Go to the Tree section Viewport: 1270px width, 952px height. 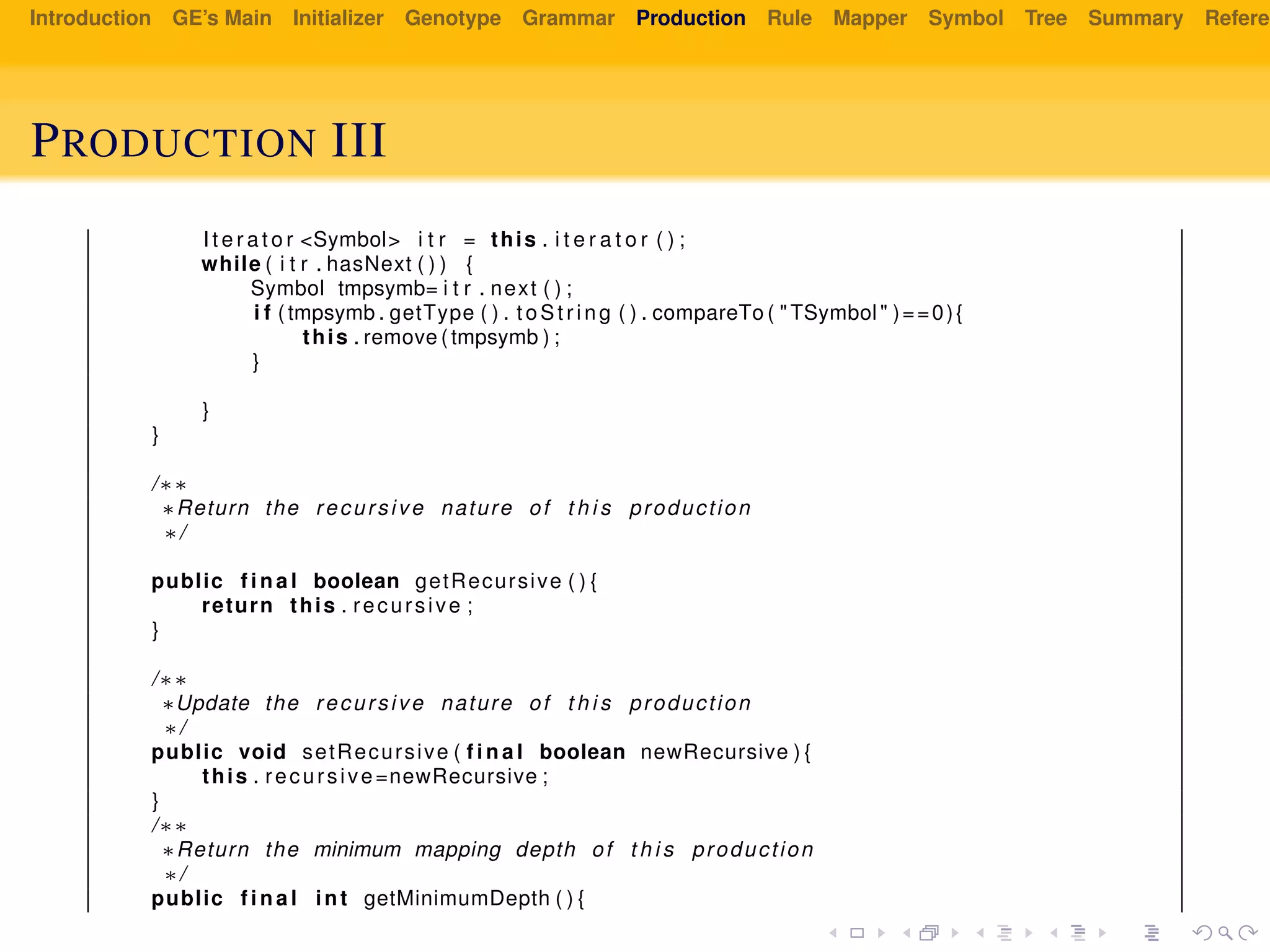click(1046, 18)
